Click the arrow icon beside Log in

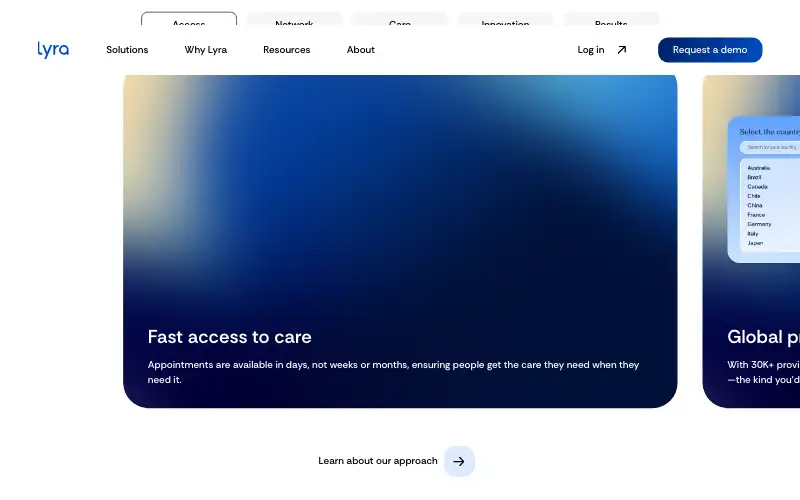pos(621,50)
